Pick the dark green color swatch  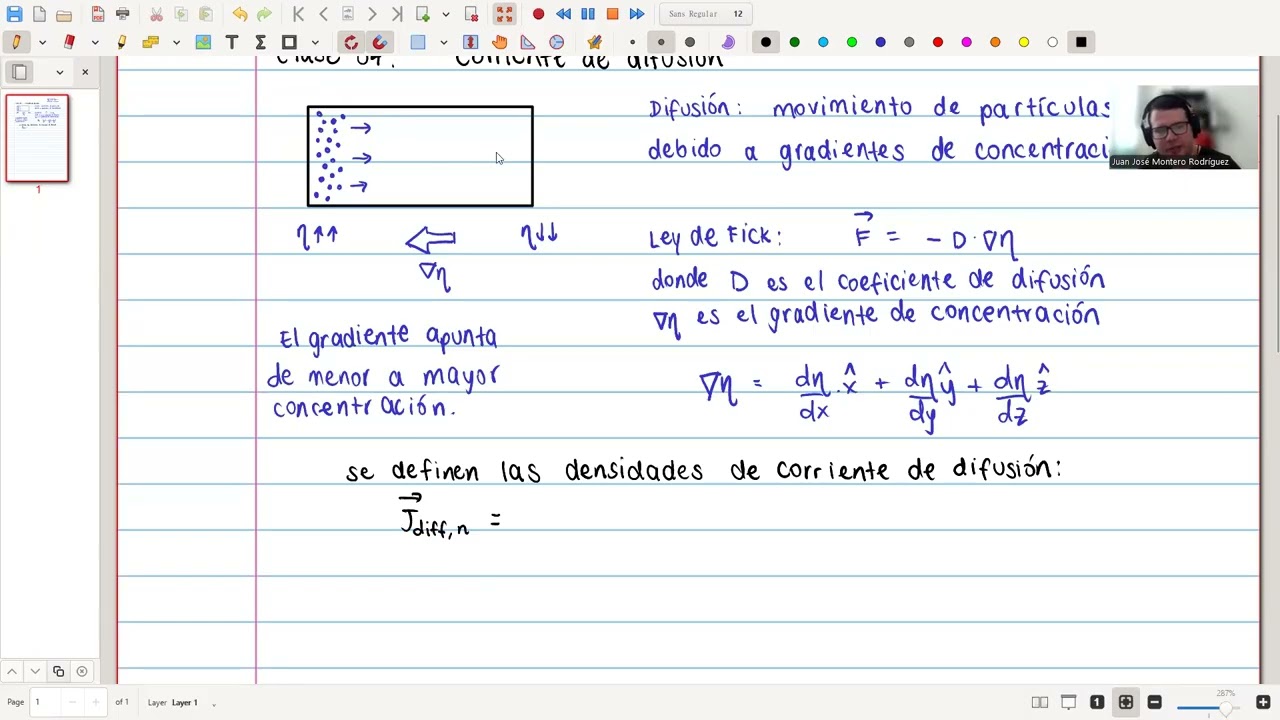click(794, 42)
